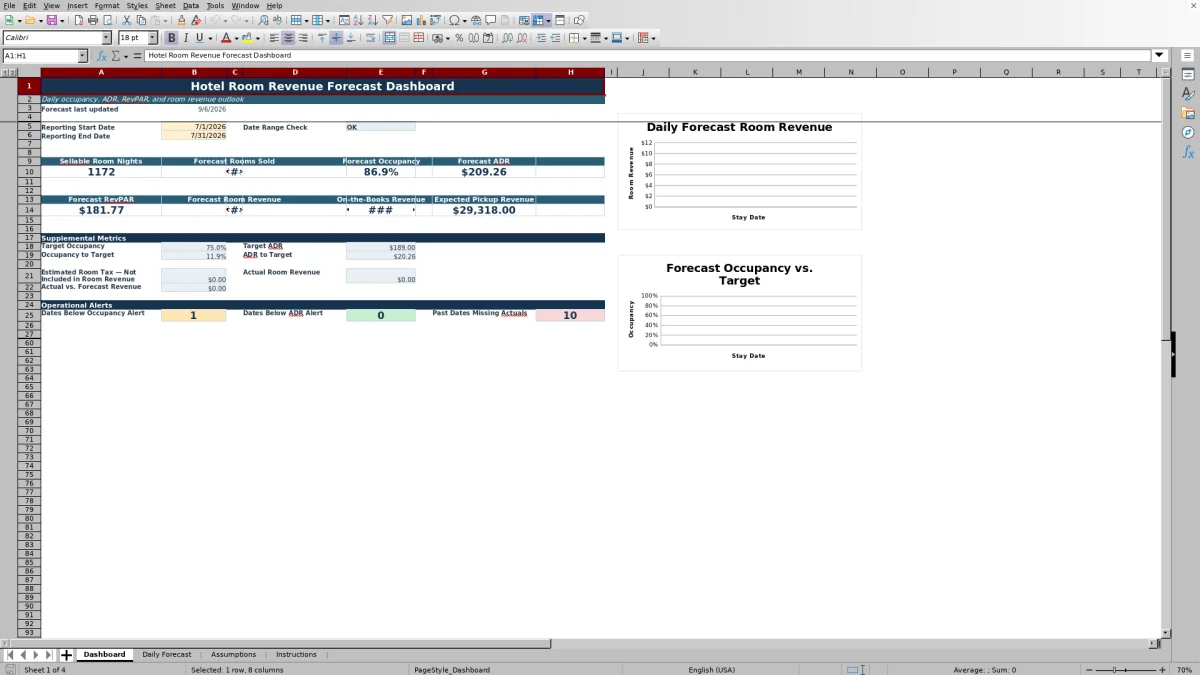Screen dimensions: 1200x675
Task: Click the Sum sigma icon in formula bar
Action: pyautogui.click(x=116, y=56)
